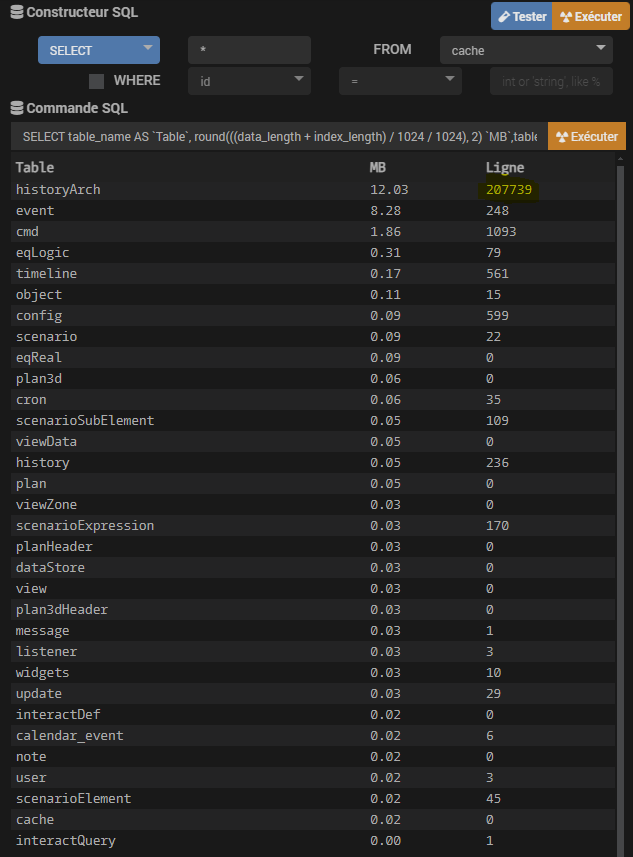This screenshot has height=857, width=633.
Task: Click the highlighted 207739 row count
Action: [x=508, y=189]
